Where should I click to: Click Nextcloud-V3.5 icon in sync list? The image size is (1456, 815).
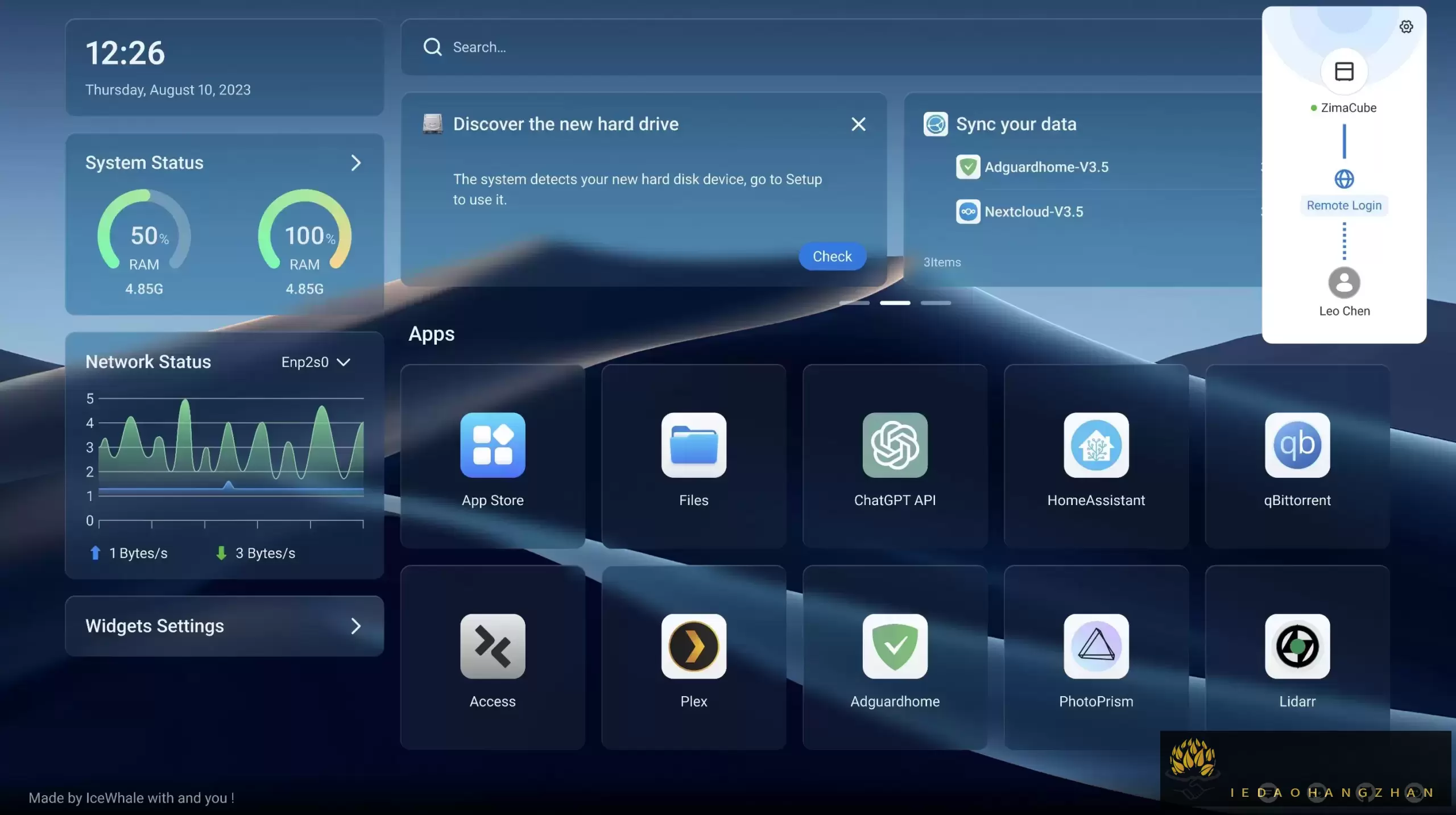tap(967, 212)
